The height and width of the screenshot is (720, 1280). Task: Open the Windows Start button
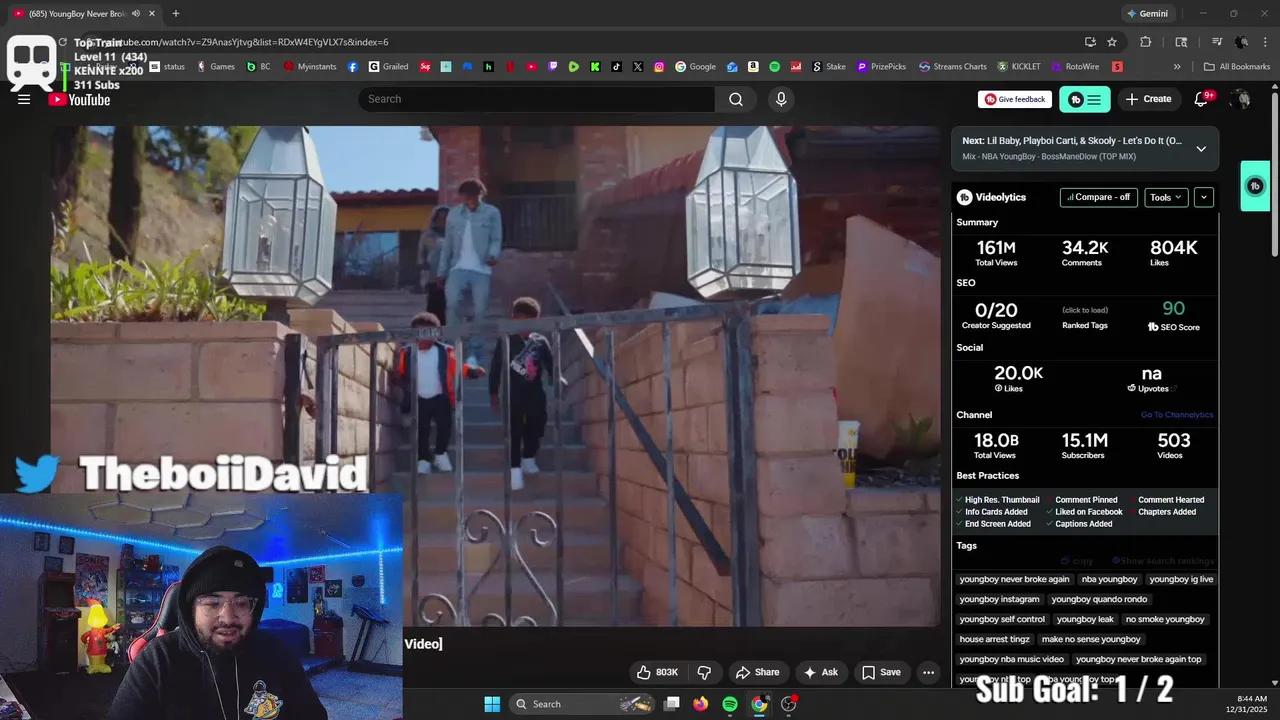(492, 704)
